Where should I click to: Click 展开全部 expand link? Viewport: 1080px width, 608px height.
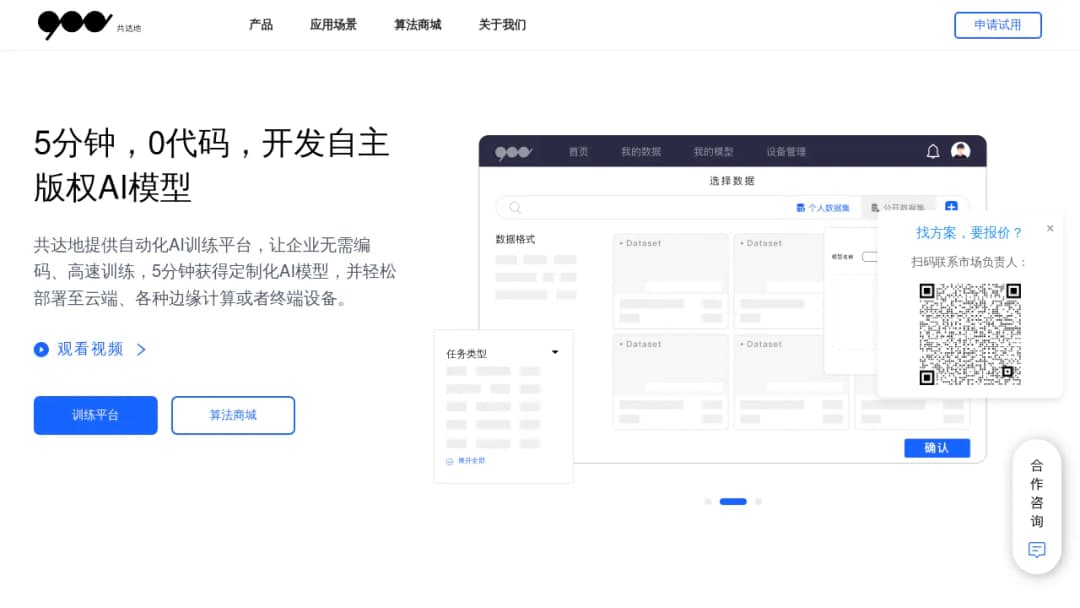pos(466,461)
